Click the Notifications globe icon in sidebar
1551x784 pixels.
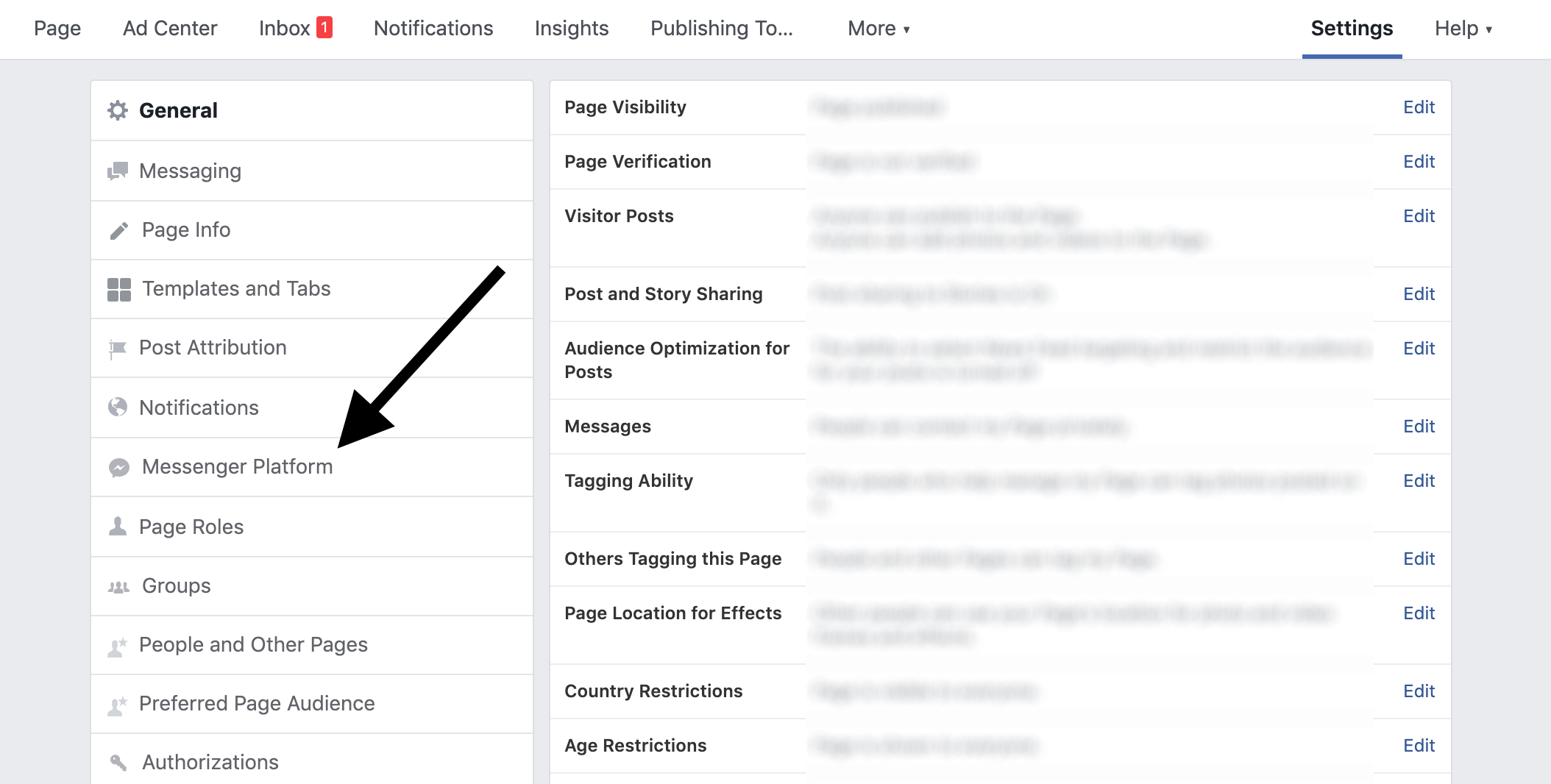118,407
